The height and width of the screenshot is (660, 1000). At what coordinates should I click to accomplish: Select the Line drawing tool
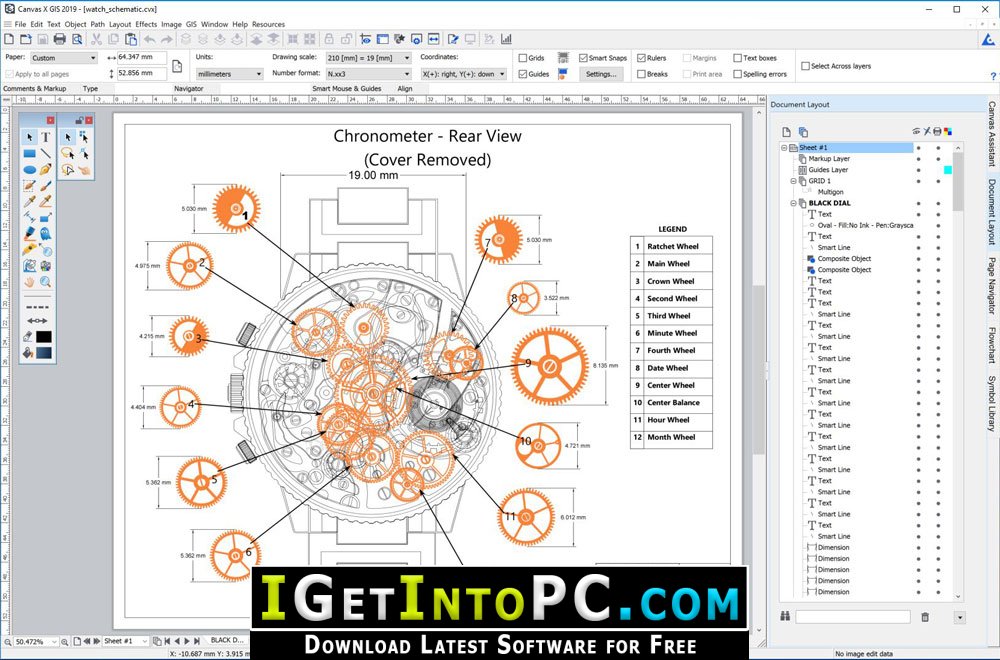coord(46,154)
